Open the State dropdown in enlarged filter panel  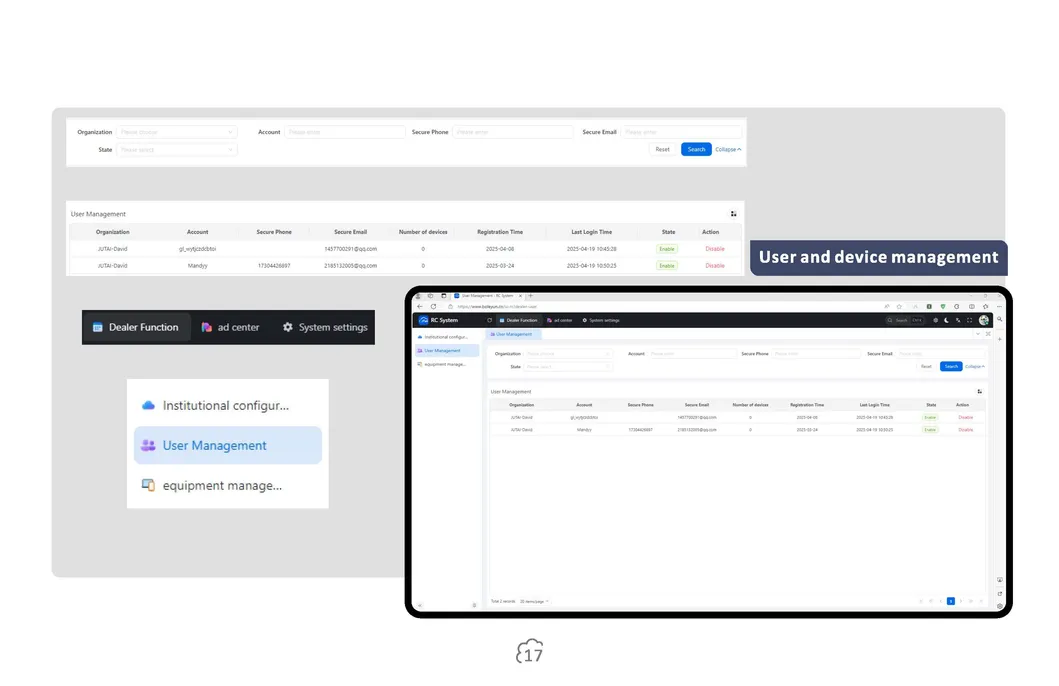pyautogui.click(x=176, y=150)
